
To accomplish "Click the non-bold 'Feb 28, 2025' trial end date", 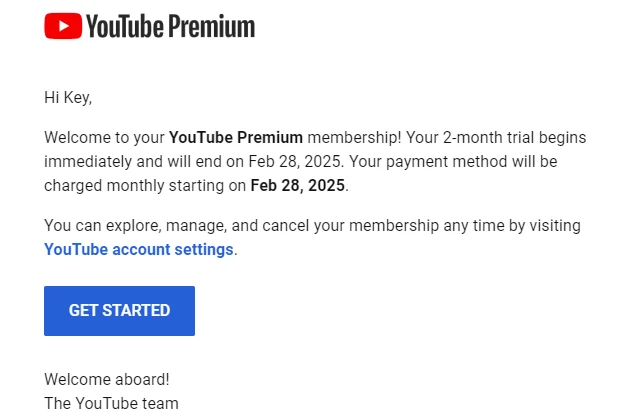I will tap(295, 162).
